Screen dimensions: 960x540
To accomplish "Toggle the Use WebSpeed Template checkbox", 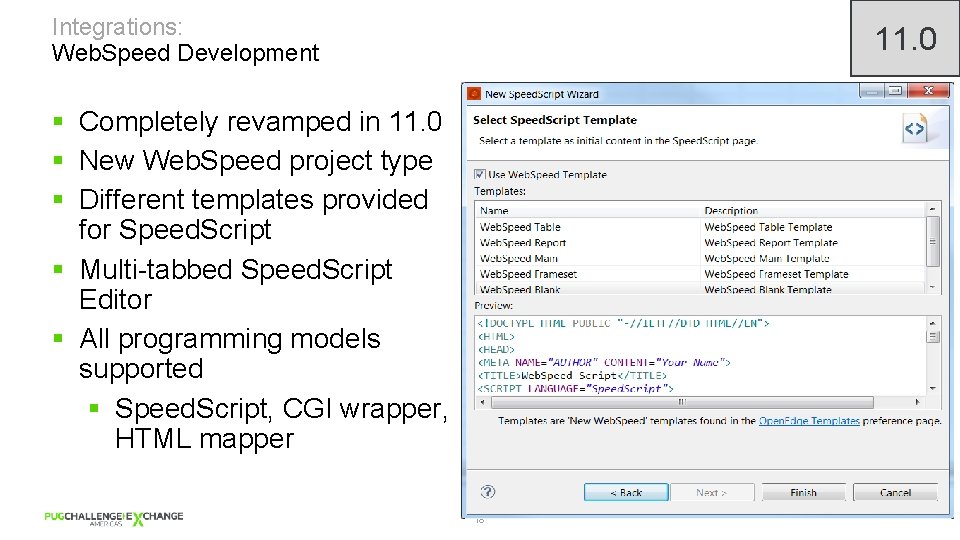I will [479, 174].
